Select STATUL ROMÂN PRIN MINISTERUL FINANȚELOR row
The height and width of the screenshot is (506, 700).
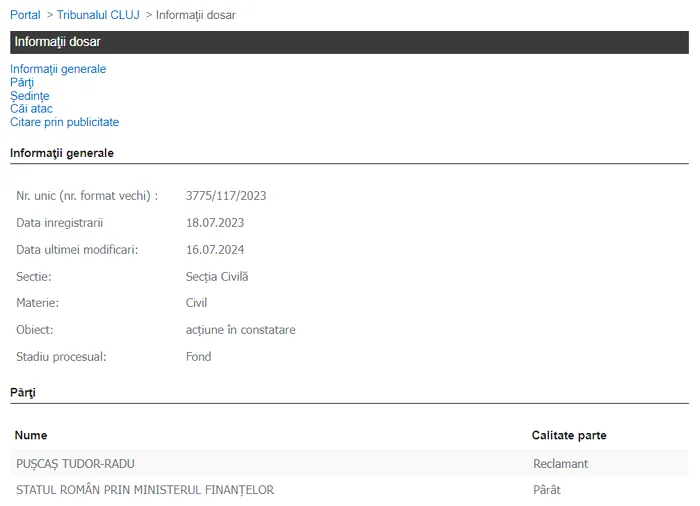pos(145,490)
